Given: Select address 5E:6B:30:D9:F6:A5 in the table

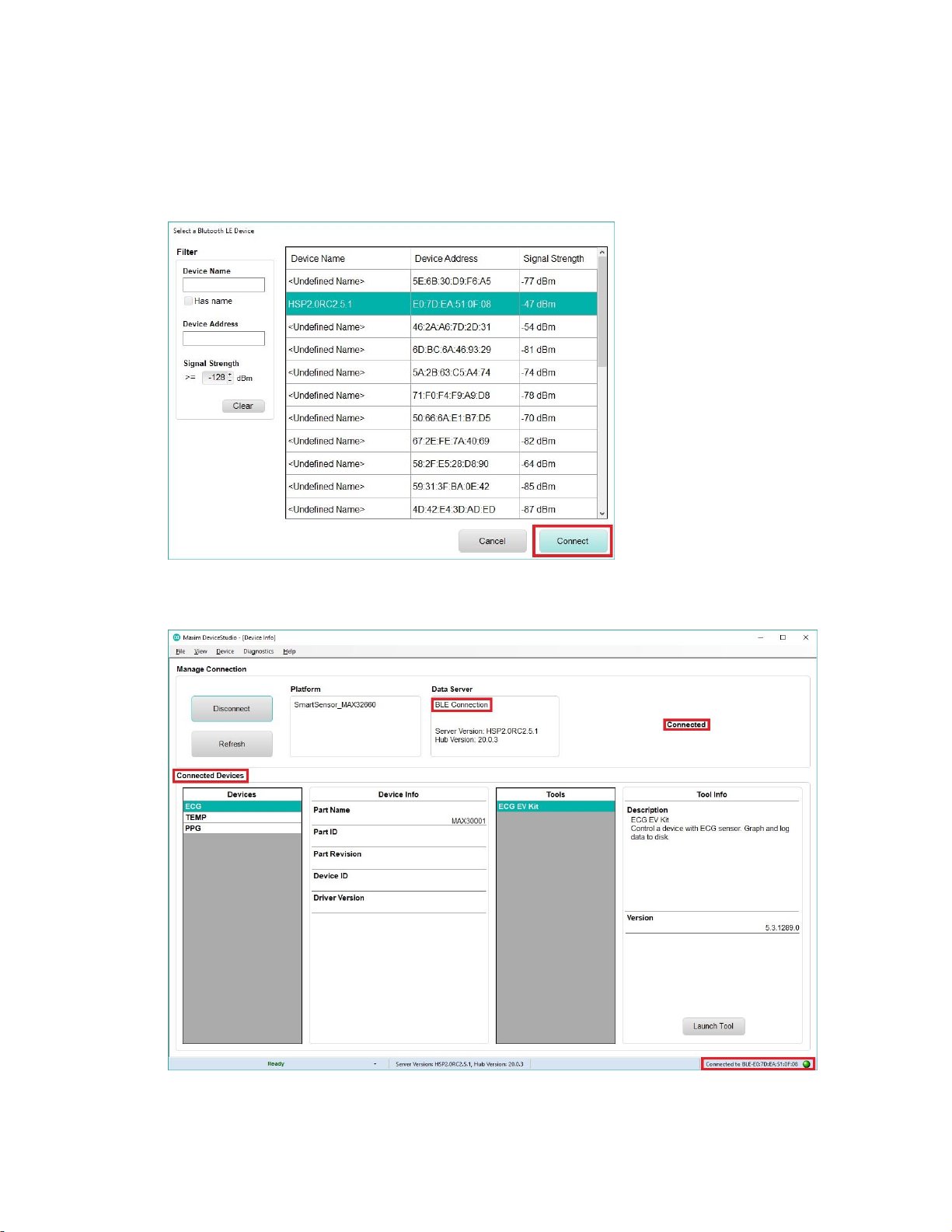Looking at the screenshot, I should pos(465,281).
